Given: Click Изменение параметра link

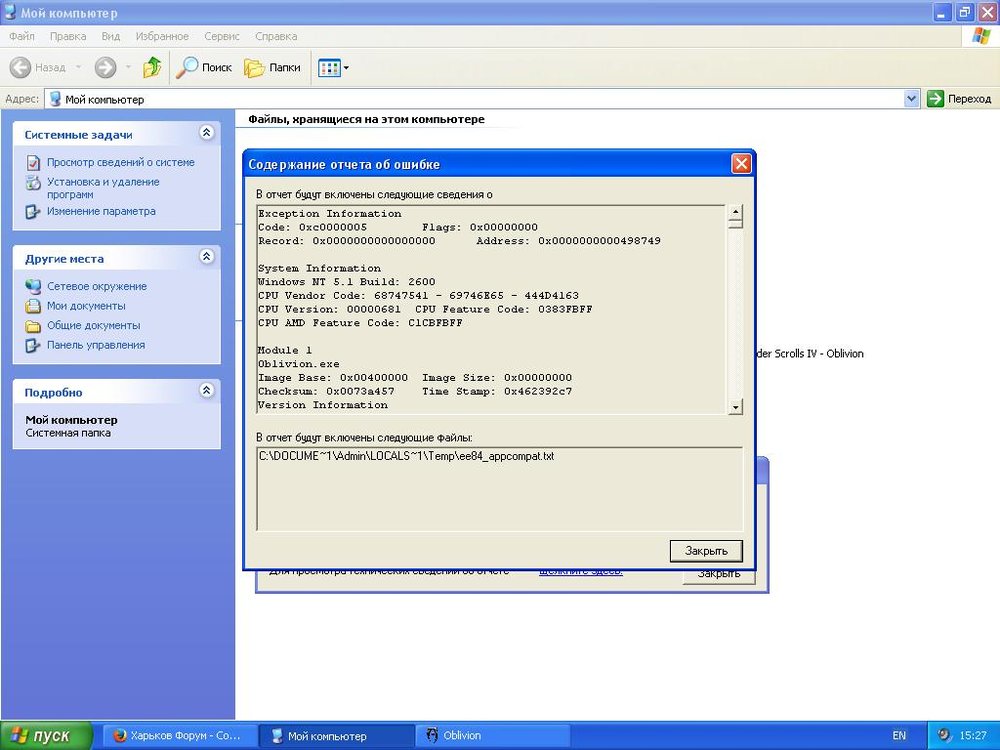Looking at the screenshot, I should [x=101, y=211].
